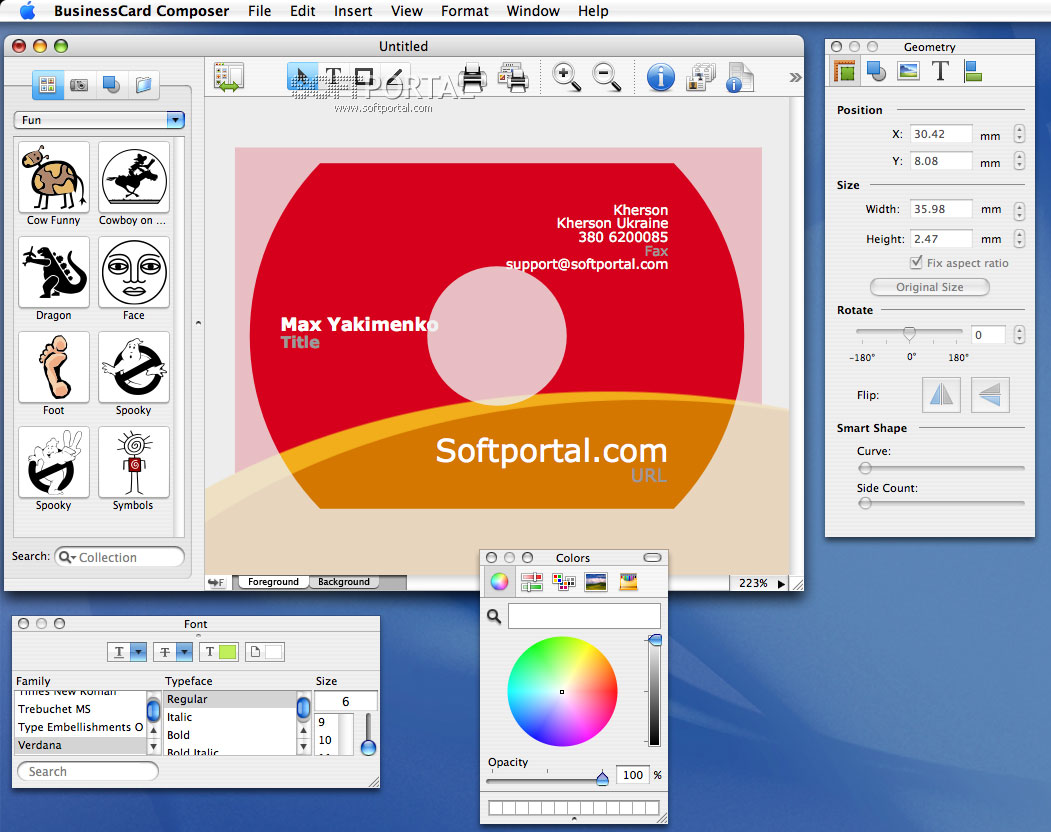Image resolution: width=1051 pixels, height=832 pixels.
Task: Select the rectangle shape tool
Action: [x=363, y=77]
